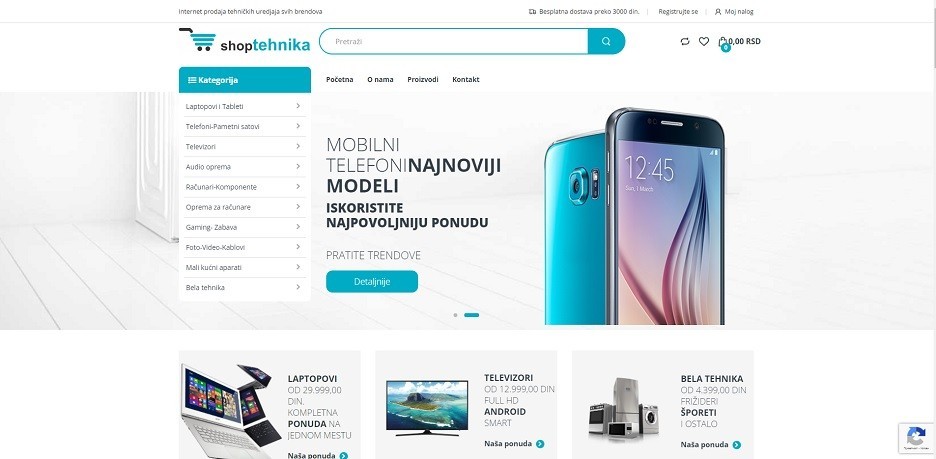Expand the Laptopovi i Tableti category
The width and height of the screenshot is (936, 459).
(245, 106)
